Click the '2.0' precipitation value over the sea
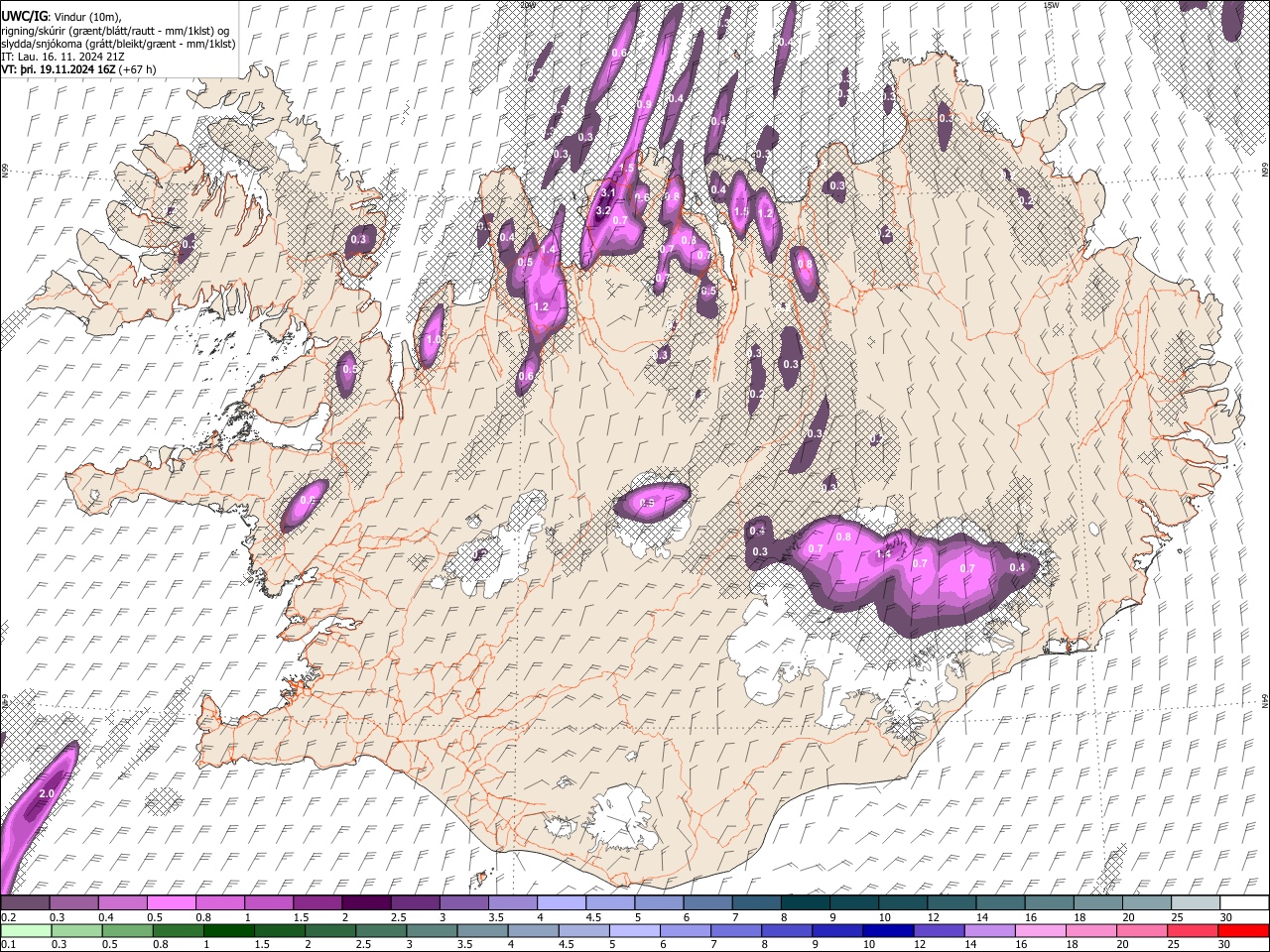 coord(47,794)
